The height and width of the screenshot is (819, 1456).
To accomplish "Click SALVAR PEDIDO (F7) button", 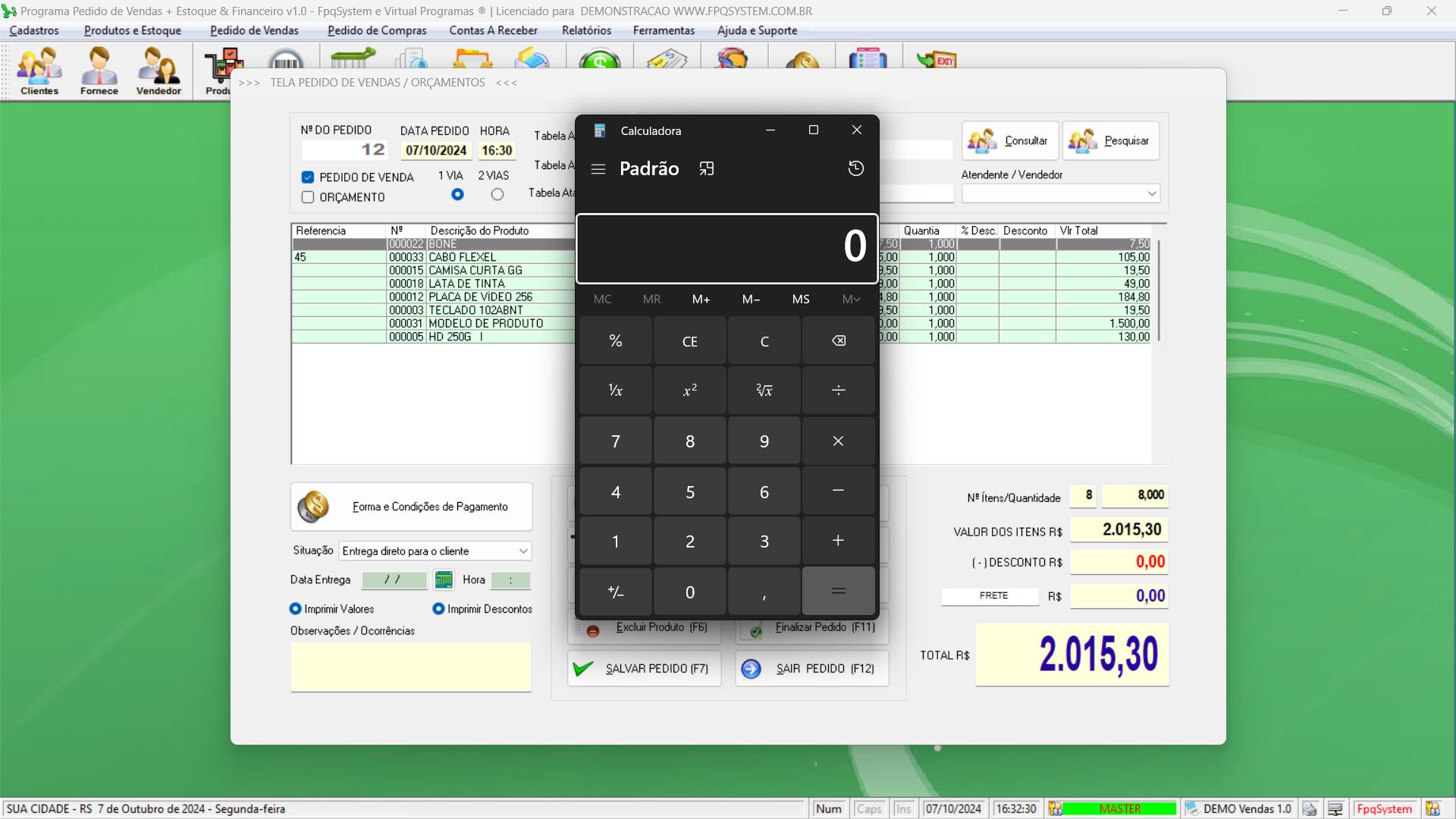I will 645,668.
